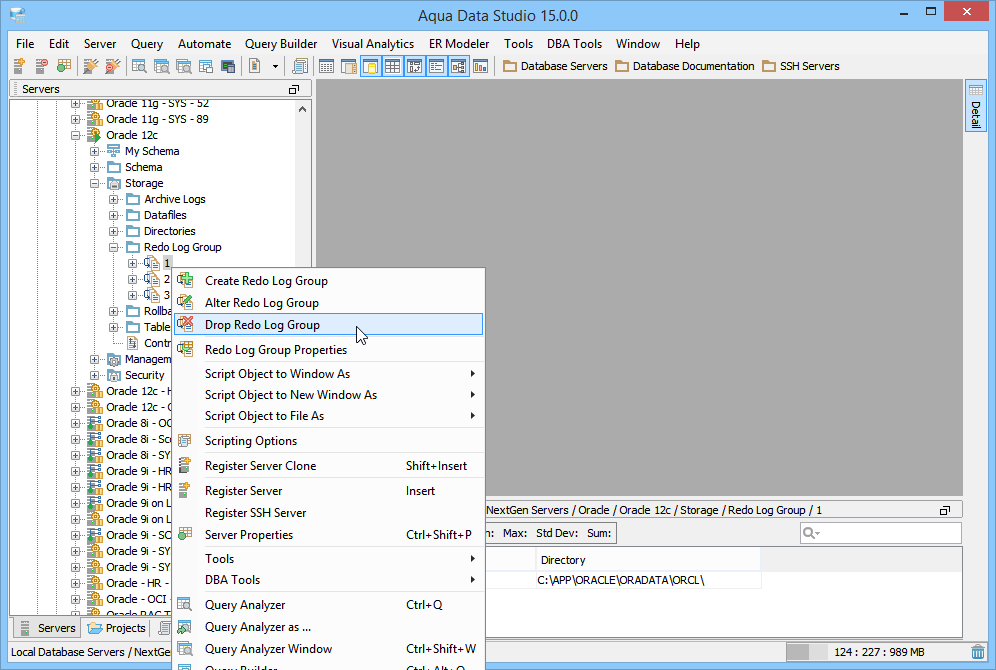996x670 pixels.
Task: Click the maximize icon in Servers panel header
Action: (293, 90)
